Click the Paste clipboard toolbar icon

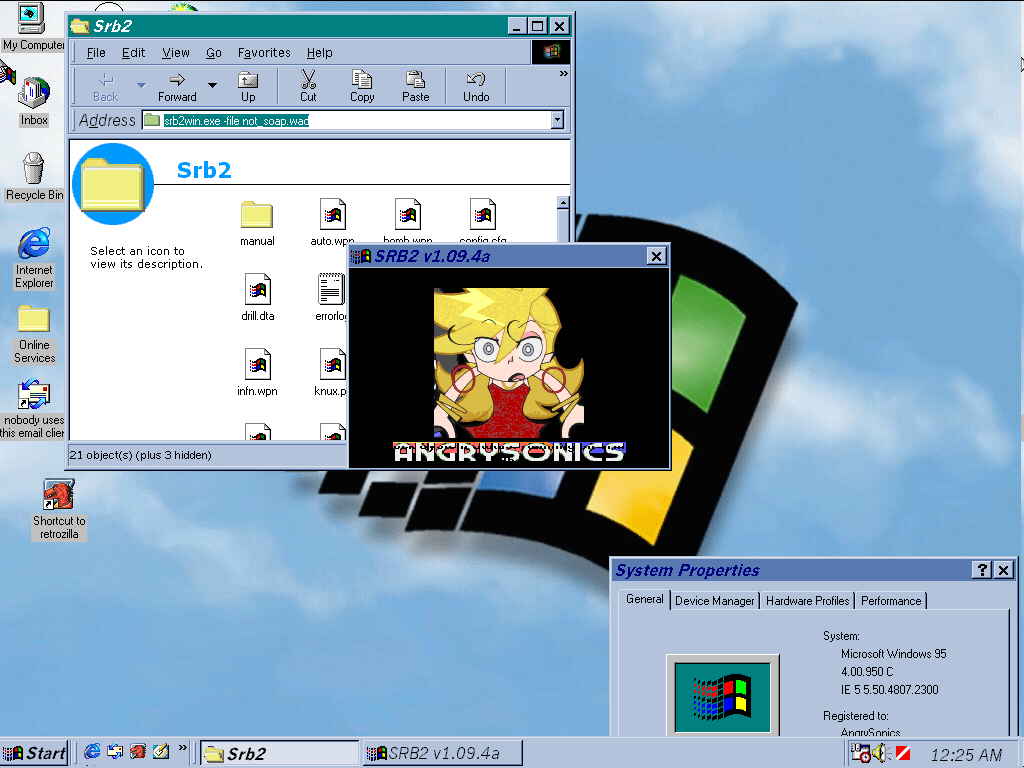click(415, 87)
